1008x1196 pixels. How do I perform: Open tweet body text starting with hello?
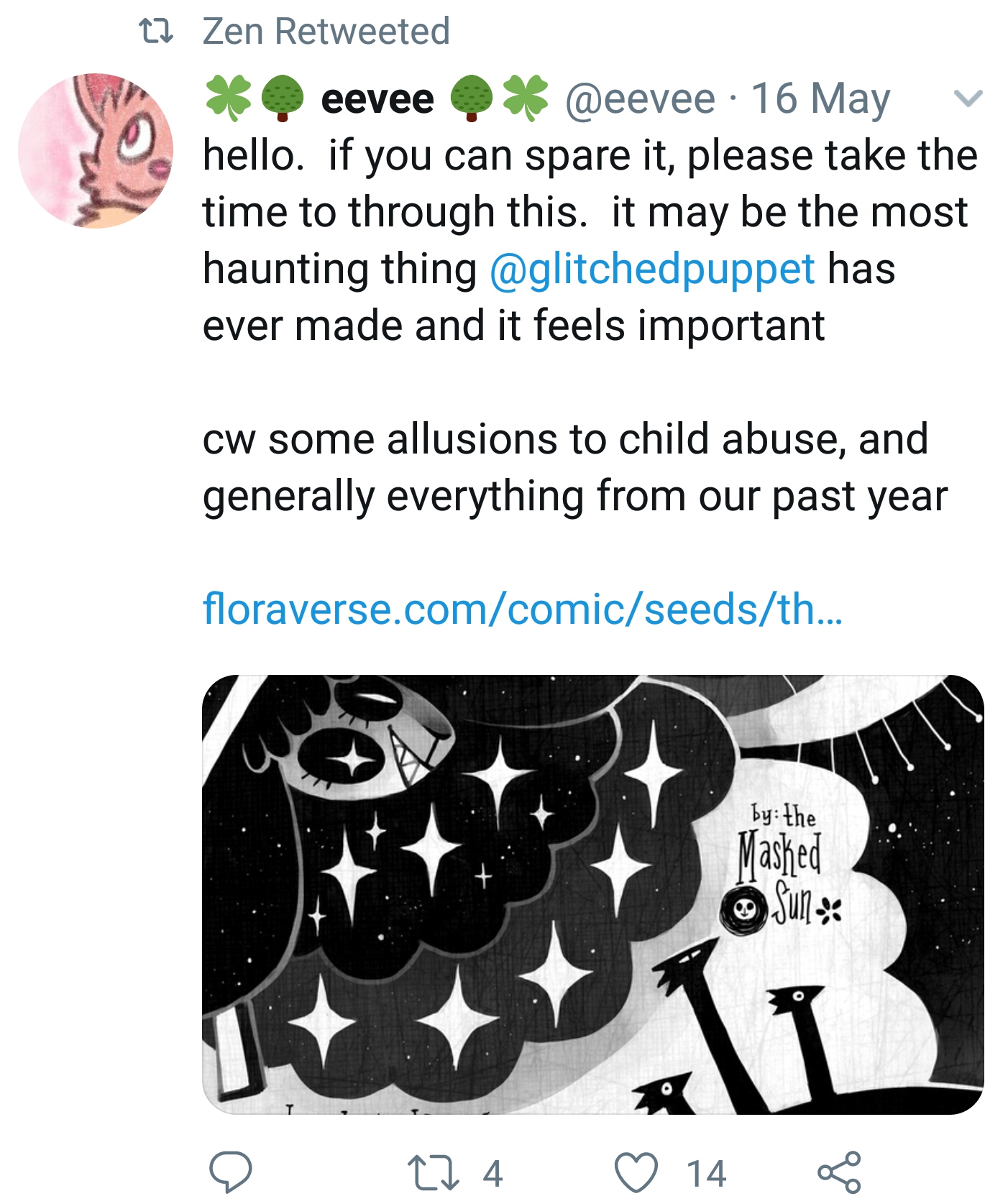point(590,240)
